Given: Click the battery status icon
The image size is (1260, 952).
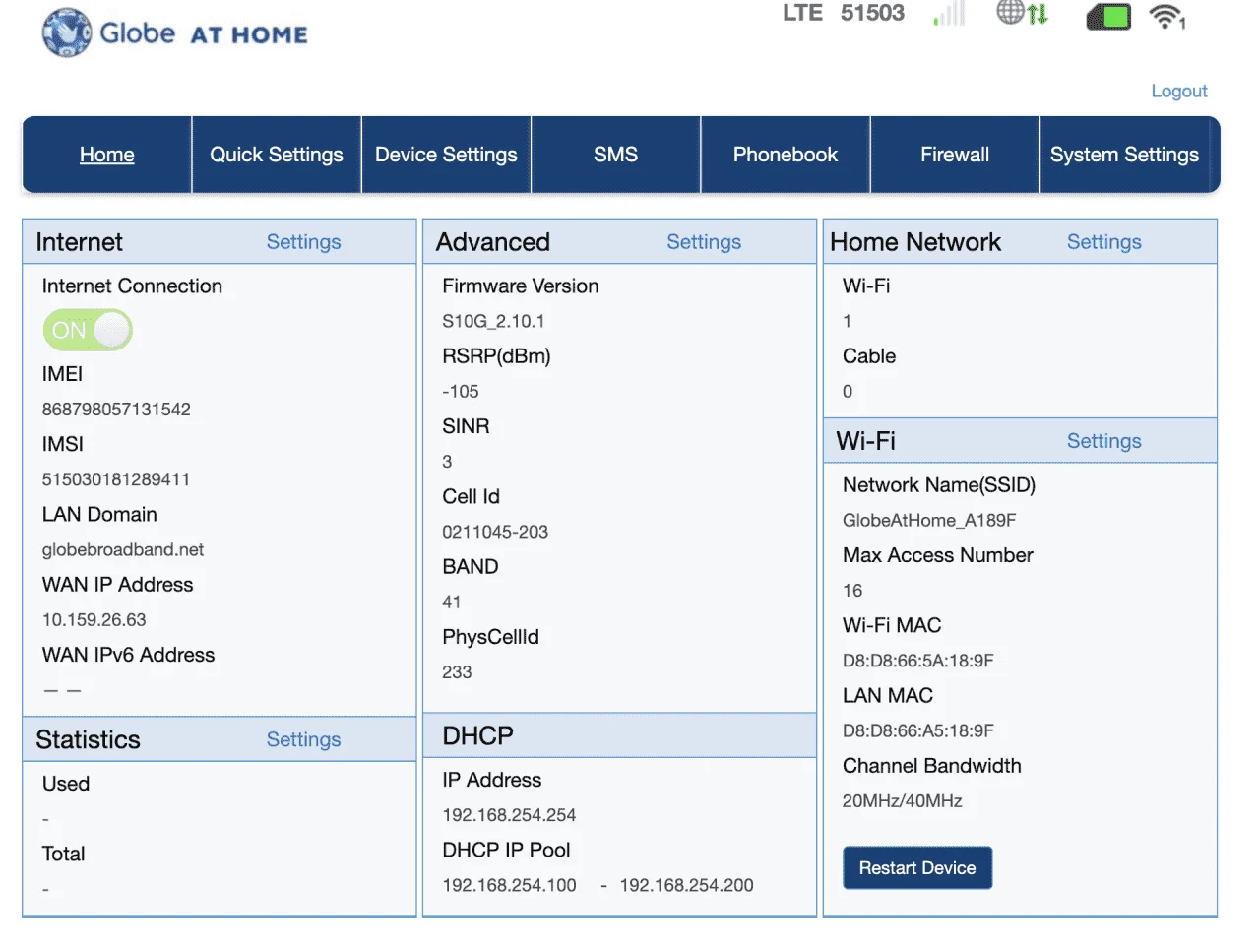Looking at the screenshot, I should click(x=1108, y=16).
